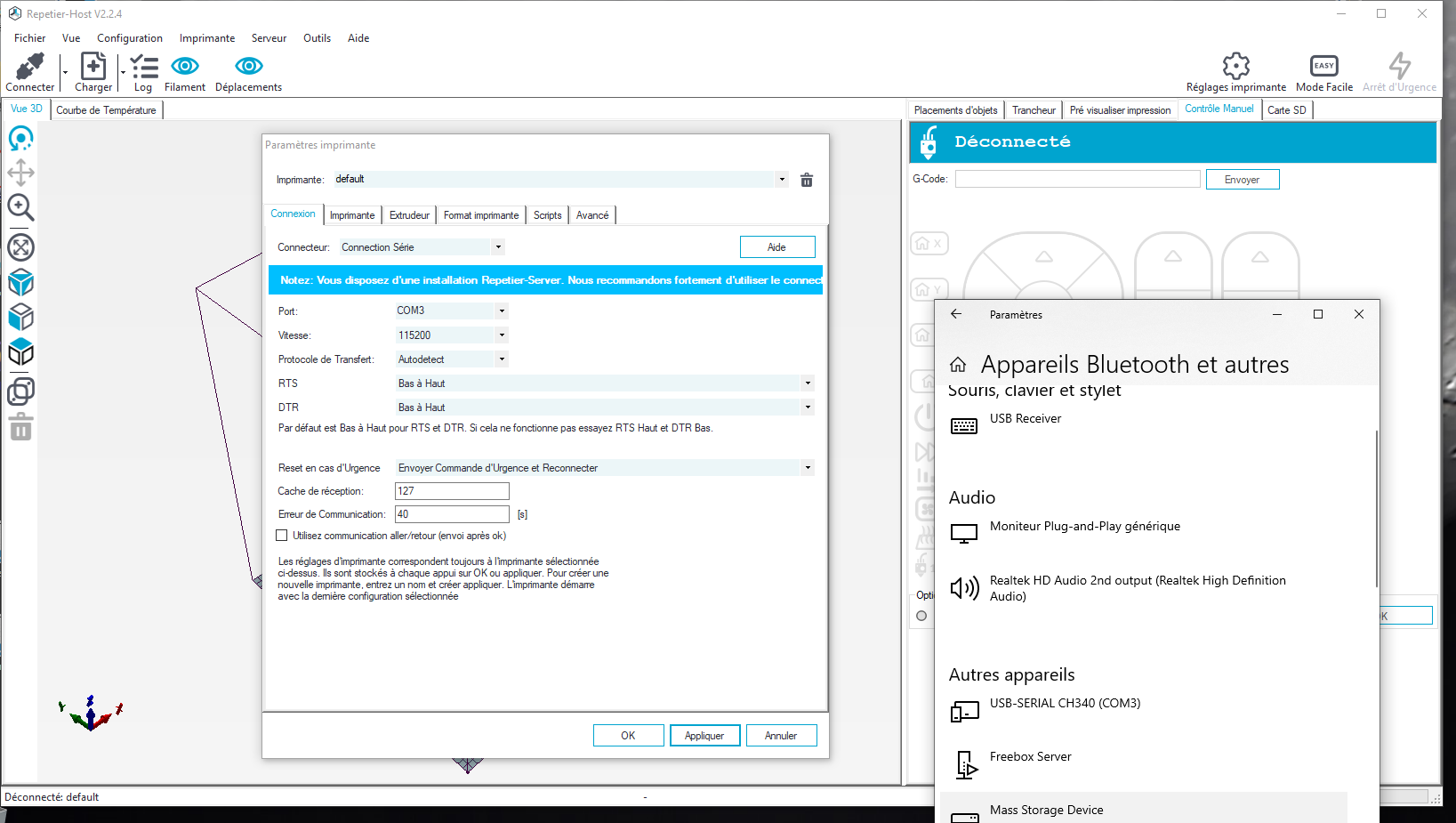
Task: Switch to Extrudeur tab
Action: click(x=409, y=215)
